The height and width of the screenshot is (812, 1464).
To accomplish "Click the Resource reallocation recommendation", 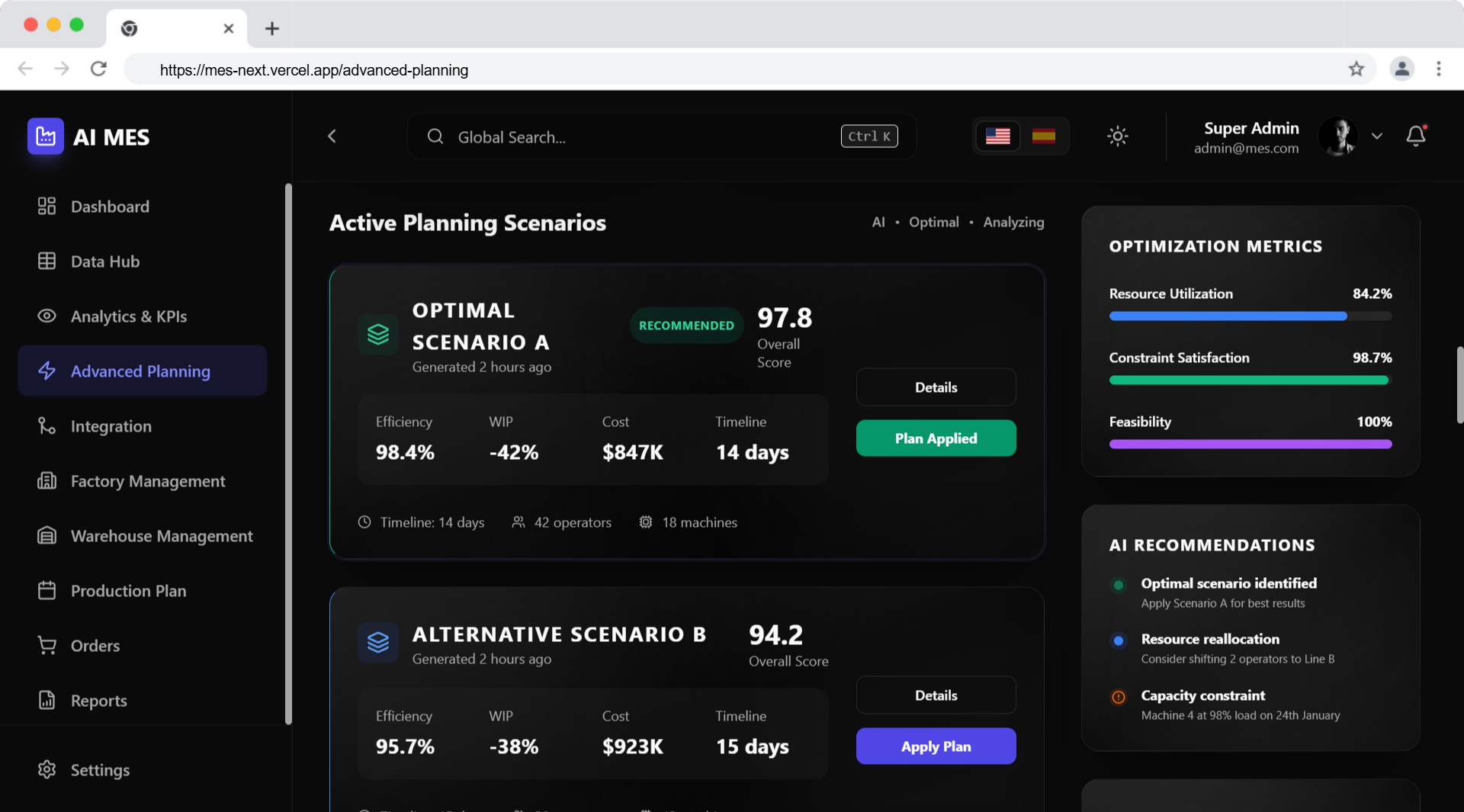I will click(x=1250, y=648).
